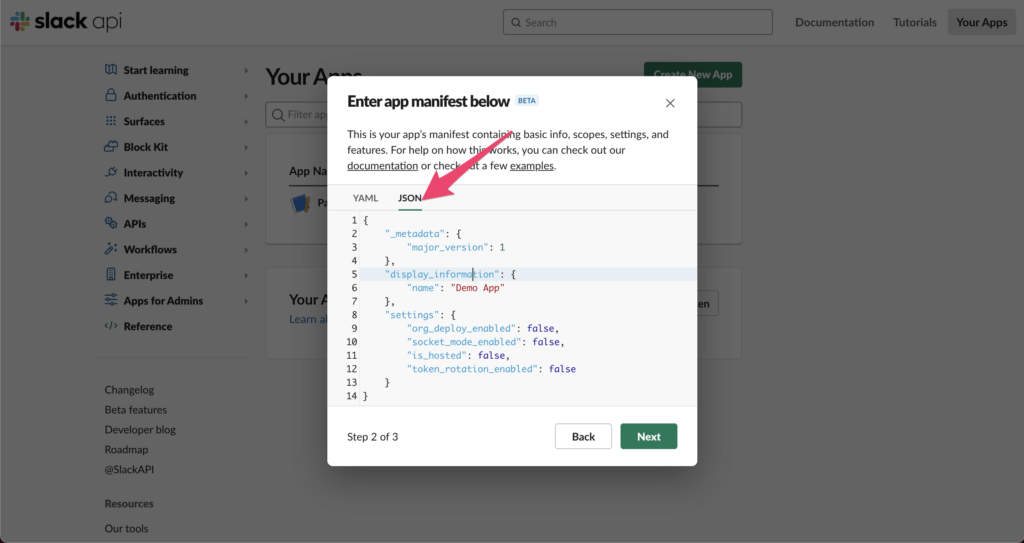Switch to the YAML tab

click(365, 198)
